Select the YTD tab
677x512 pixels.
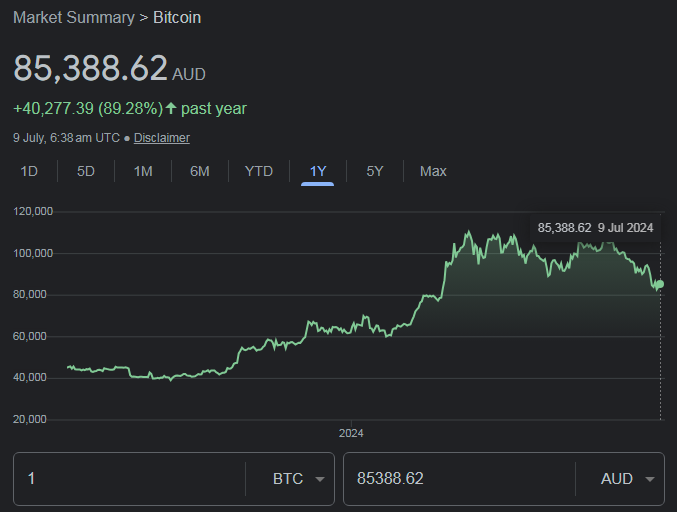tap(259, 171)
